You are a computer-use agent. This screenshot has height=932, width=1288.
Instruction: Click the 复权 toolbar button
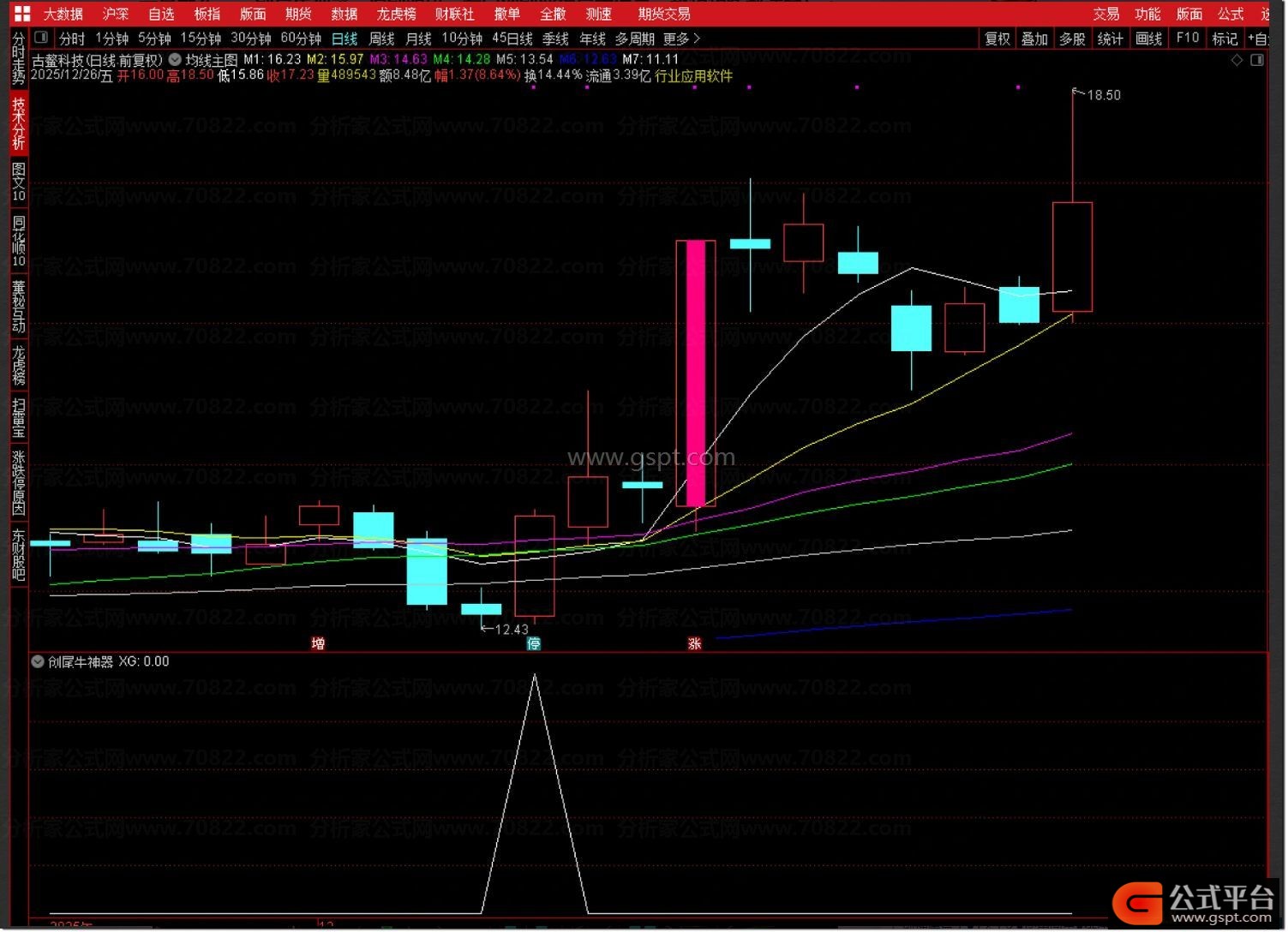(997, 39)
